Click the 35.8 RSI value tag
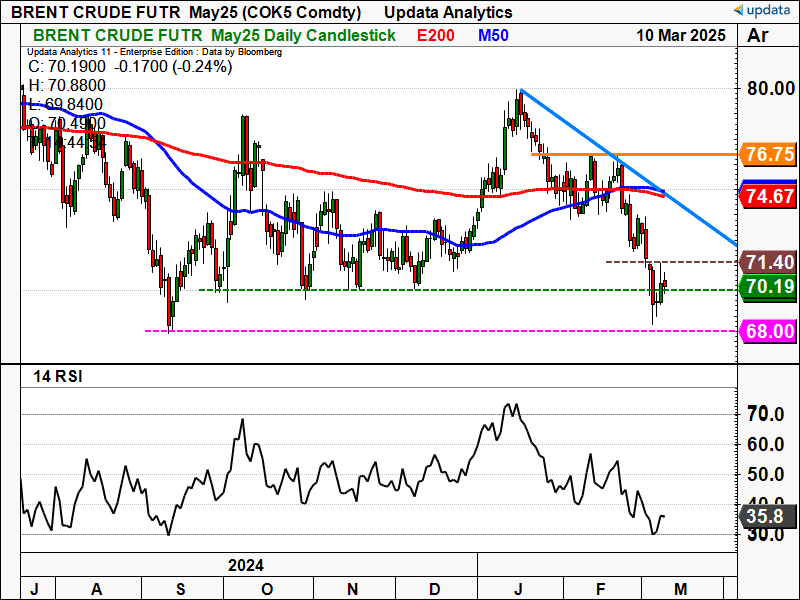This screenshot has width=800, height=600. pos(767,517)
